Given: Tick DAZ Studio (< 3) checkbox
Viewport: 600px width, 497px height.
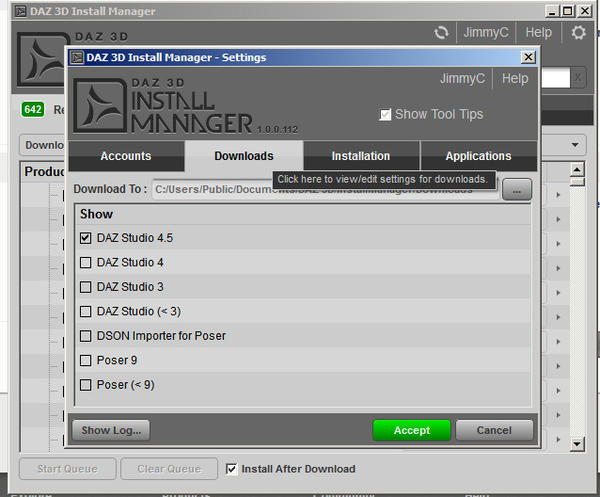Looking at the screenshot, I should 85,311.
